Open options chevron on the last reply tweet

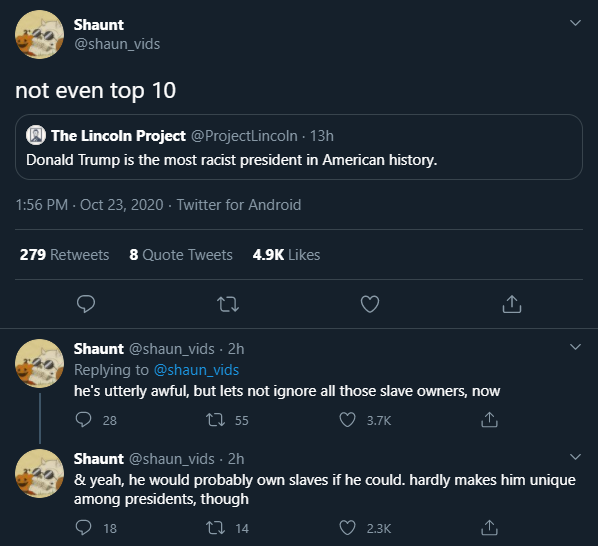[575, 457]
